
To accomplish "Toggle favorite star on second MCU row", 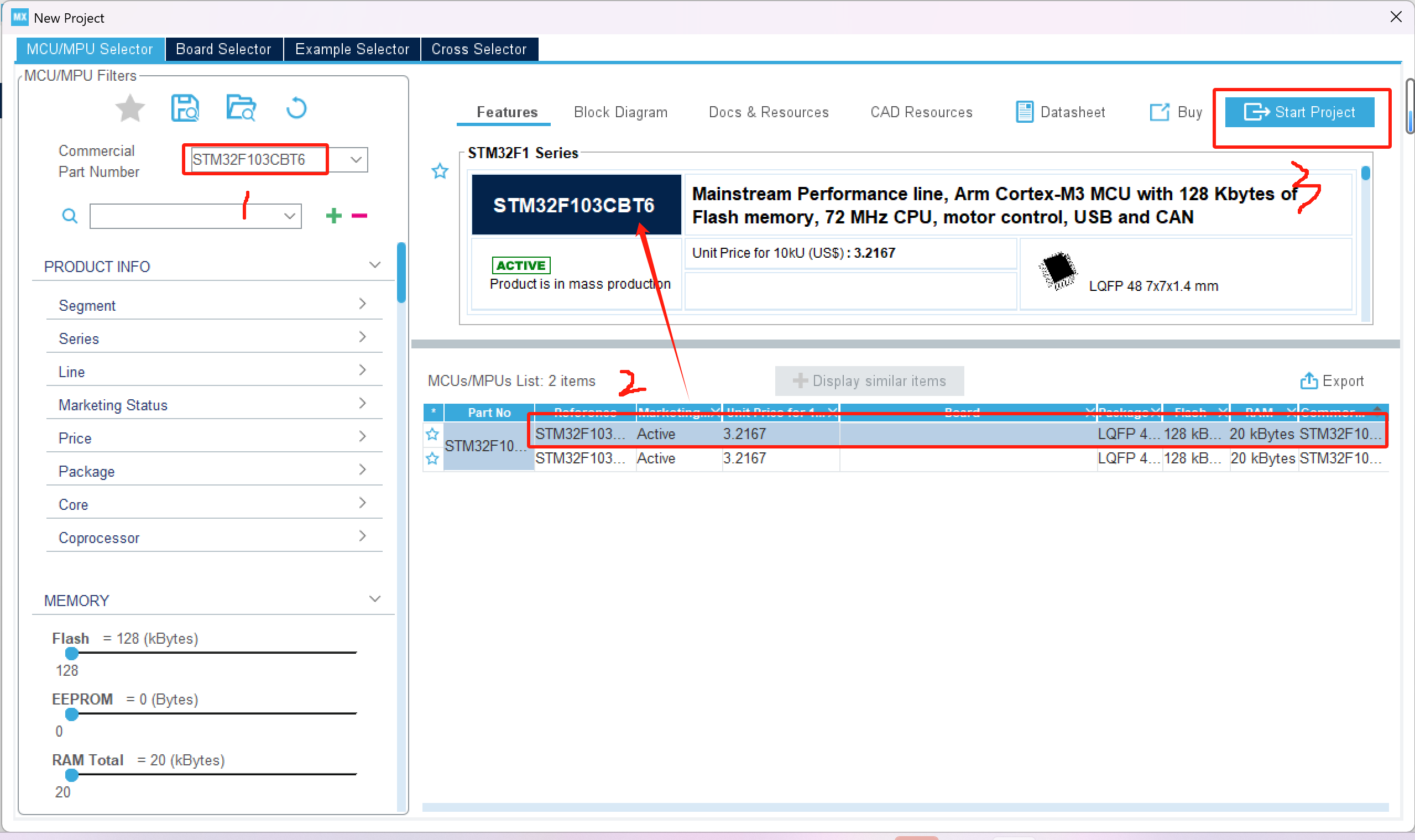I will click(x=432, y=458).
